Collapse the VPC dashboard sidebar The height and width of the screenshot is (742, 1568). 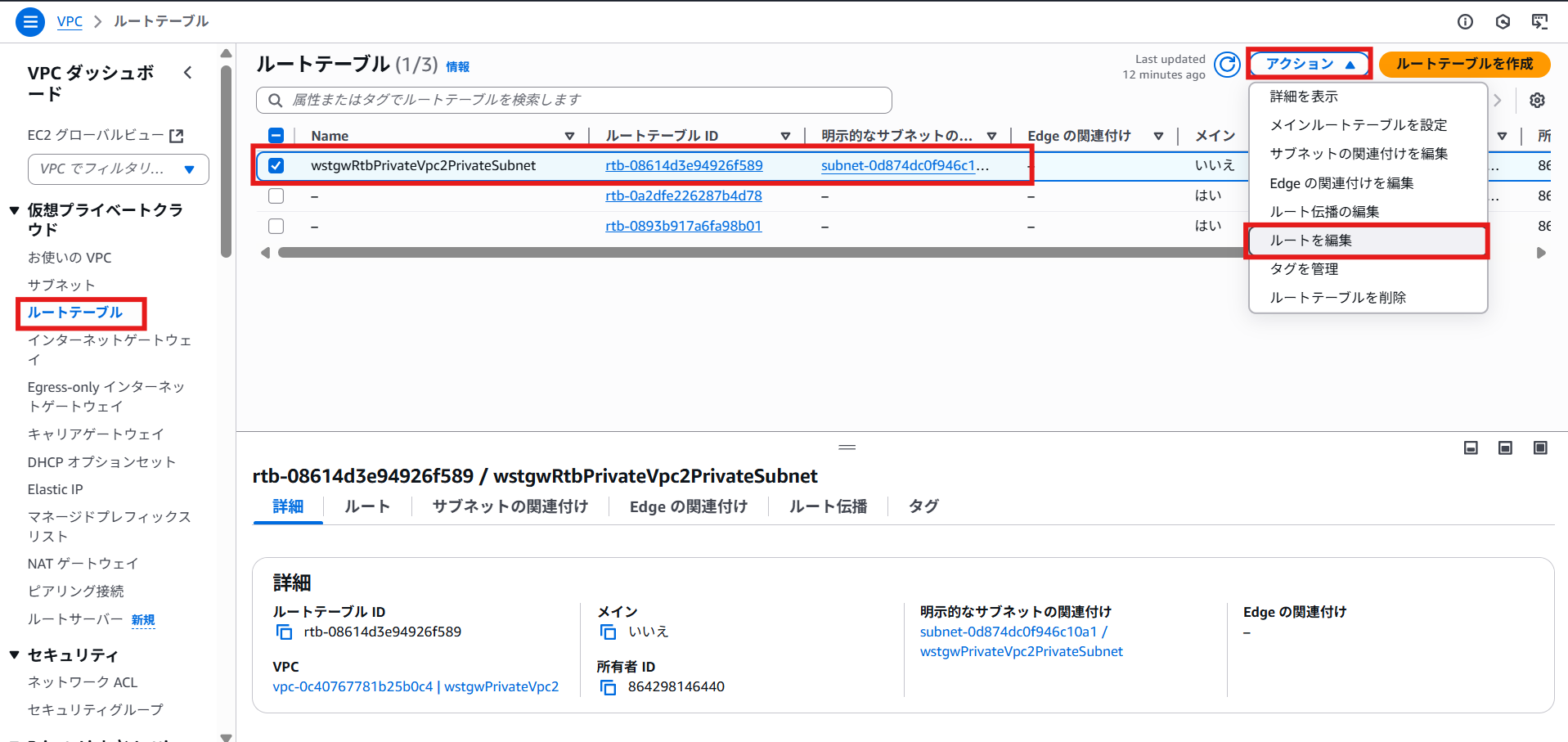tap(188, 73)
